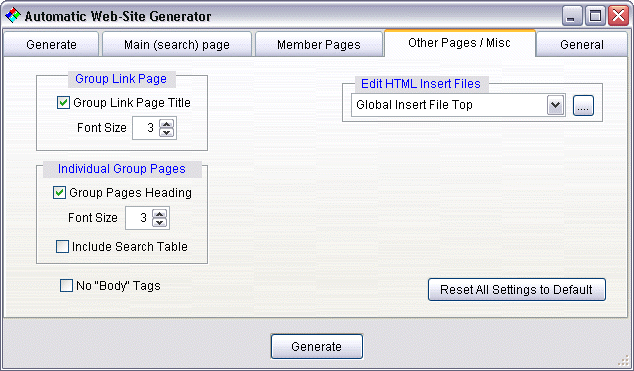Expand the Global Insert File Top dropdown arrow
Image resolution: width=634 pixels, height=371 pixels.
click(x=556, y=105)
